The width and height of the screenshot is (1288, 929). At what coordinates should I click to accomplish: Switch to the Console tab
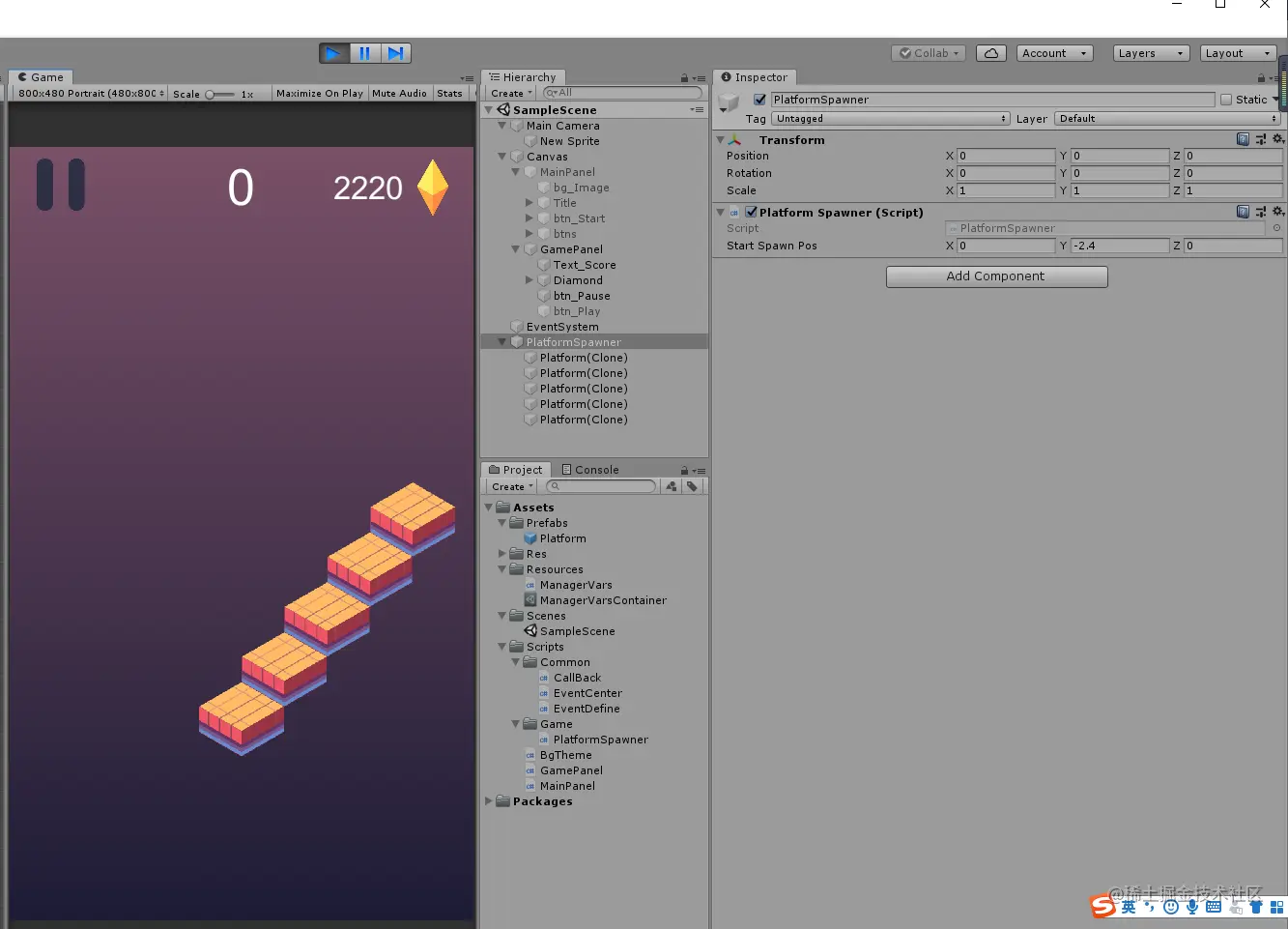pyautogui.click(x=590, y=470)
